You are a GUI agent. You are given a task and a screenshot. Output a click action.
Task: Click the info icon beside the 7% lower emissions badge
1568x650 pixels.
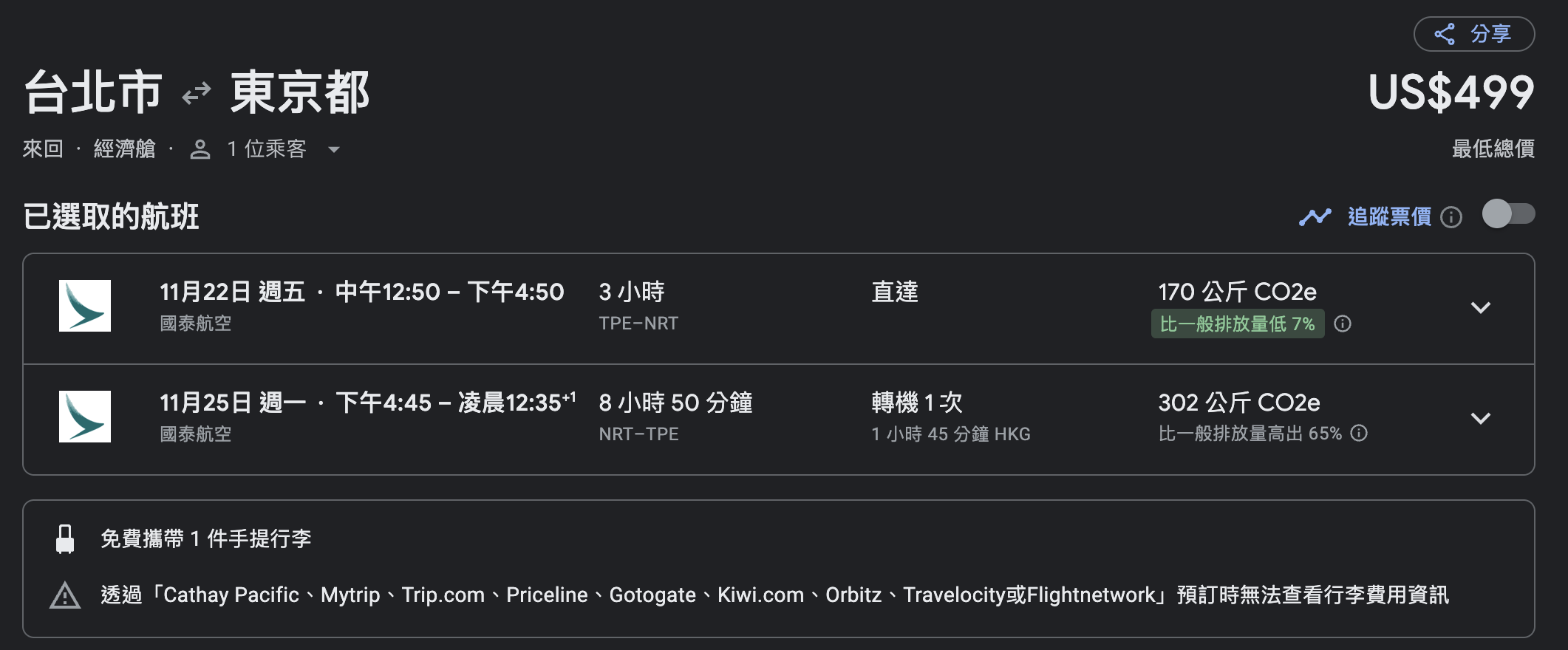pyautogui.click(x=1343, y=324)
